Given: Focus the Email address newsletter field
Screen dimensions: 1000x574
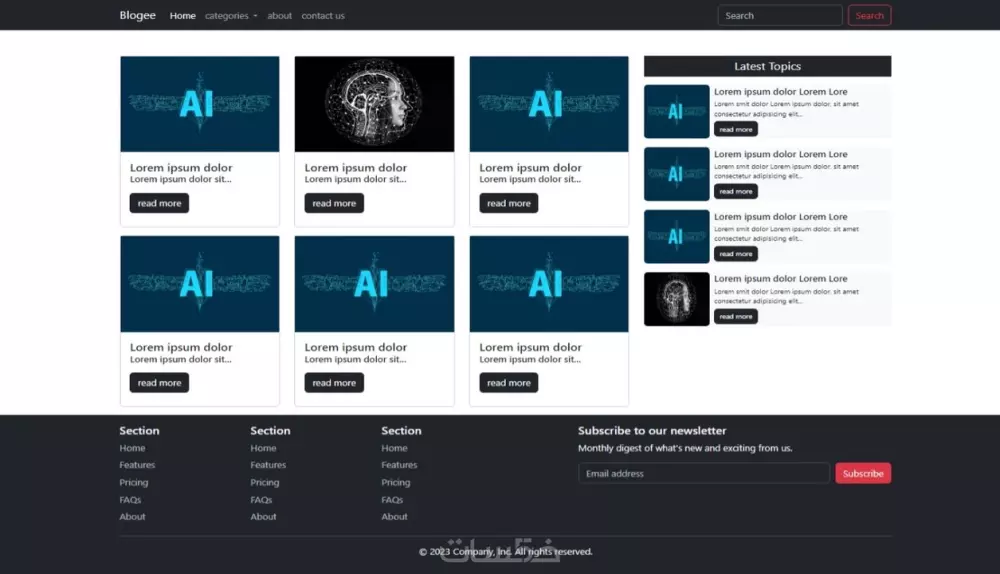Looking at the screenshot, I should pyautogui.click(x=703, y=473).
